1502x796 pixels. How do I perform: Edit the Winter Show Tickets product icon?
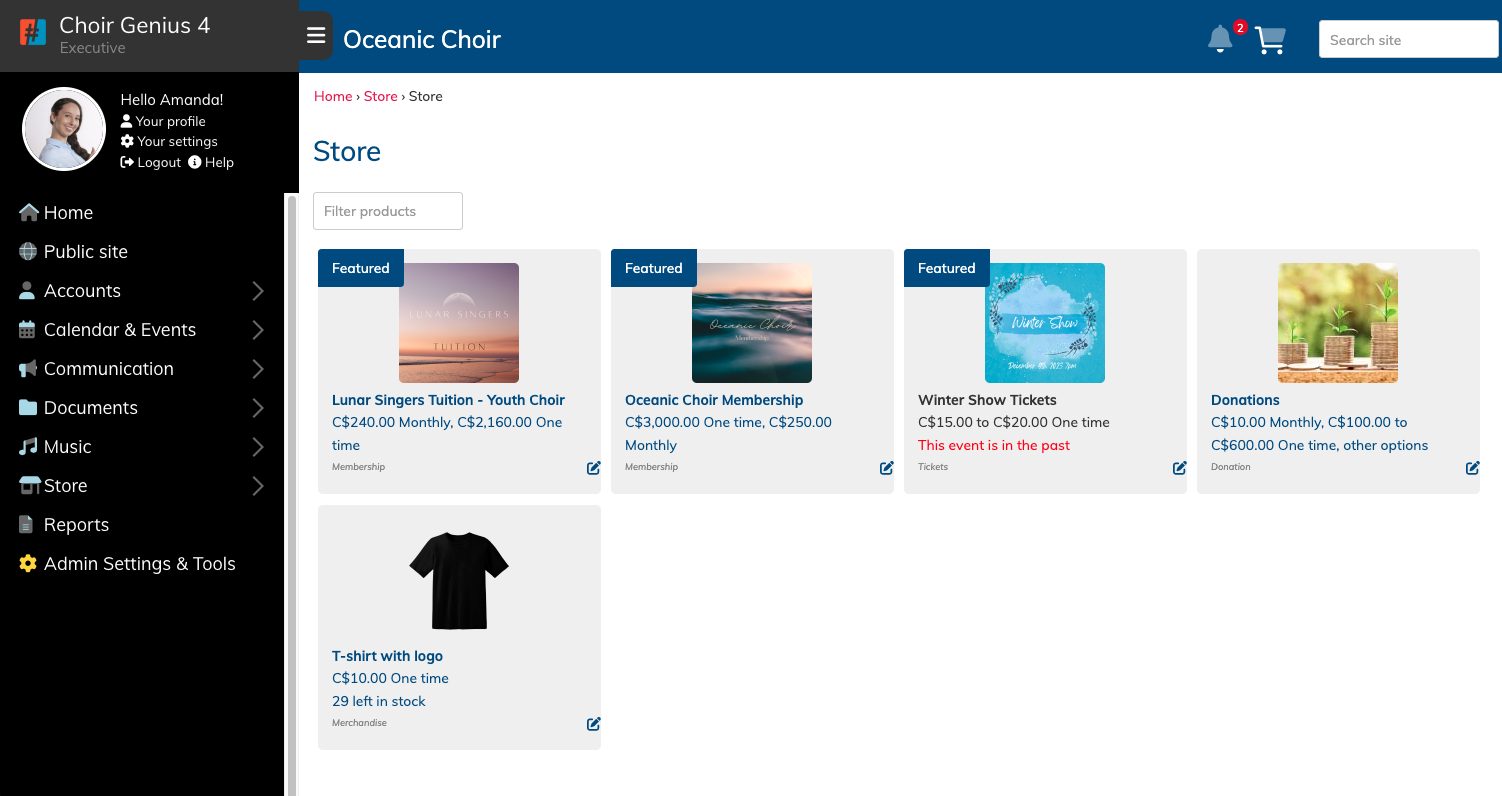pos(1180,468)
